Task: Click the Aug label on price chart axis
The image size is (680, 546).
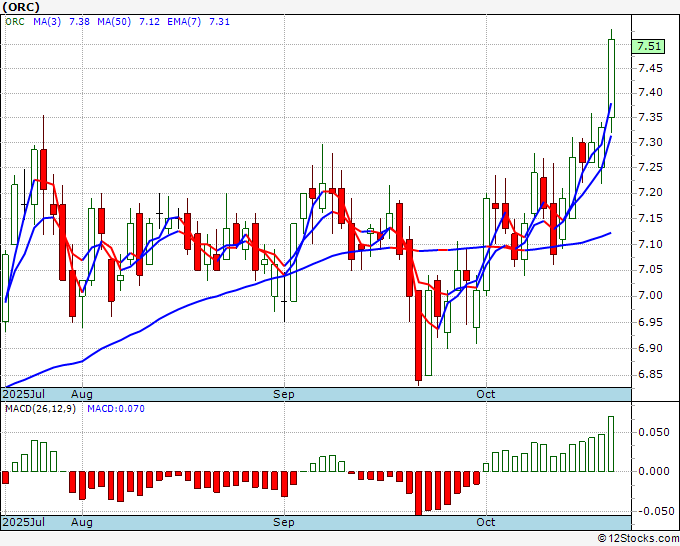Action: (82, 394)
